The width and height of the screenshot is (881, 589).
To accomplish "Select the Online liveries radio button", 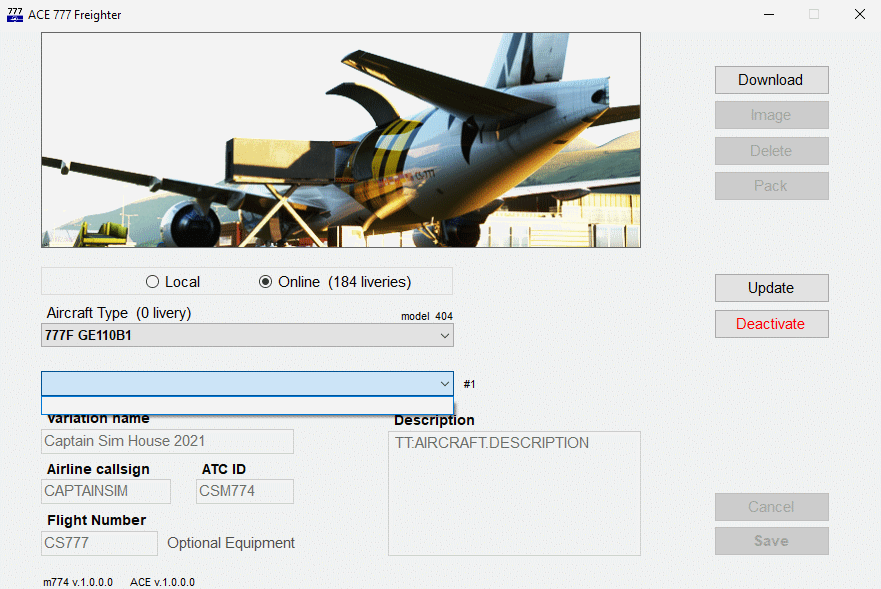I will [x=265, y=282].
